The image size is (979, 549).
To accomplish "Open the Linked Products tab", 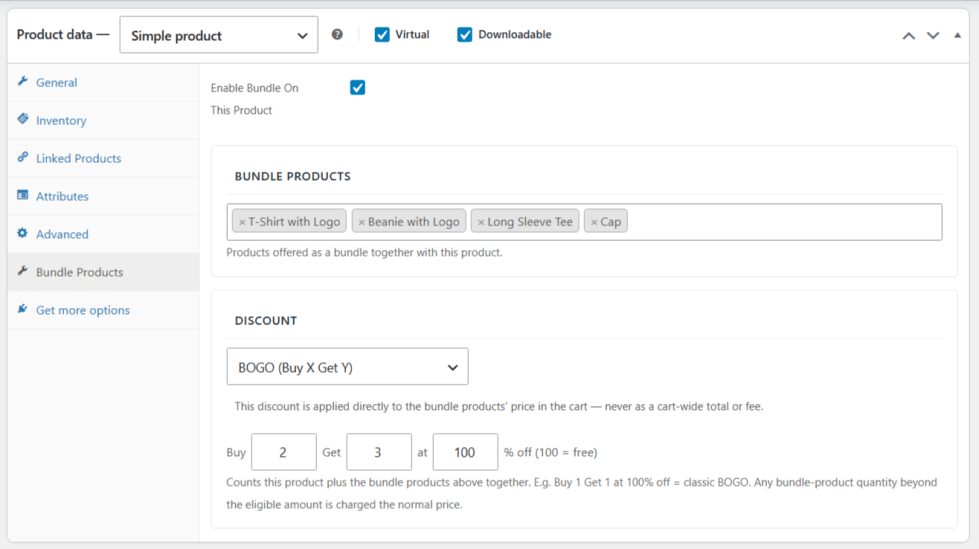I will [x=104, y=158].
